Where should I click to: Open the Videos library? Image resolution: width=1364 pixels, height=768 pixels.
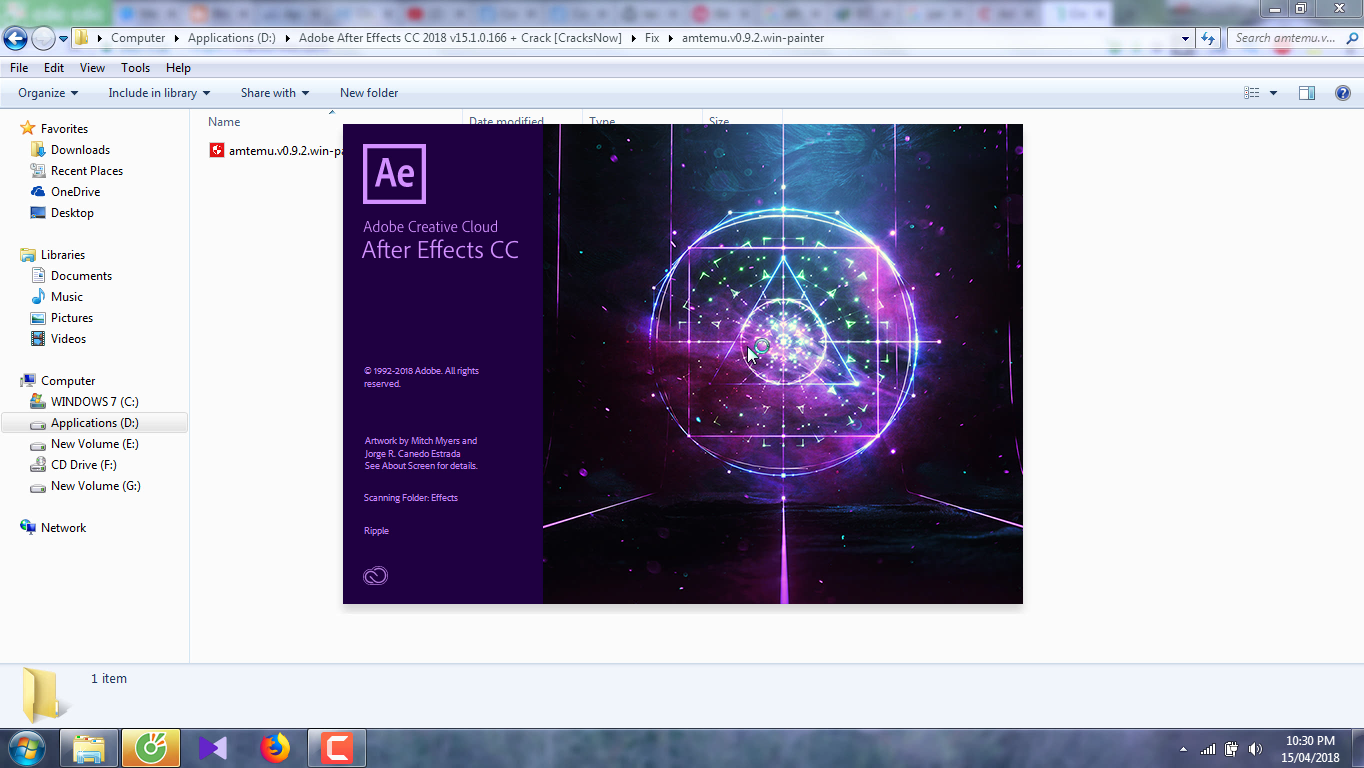click(x=68, y=339)
